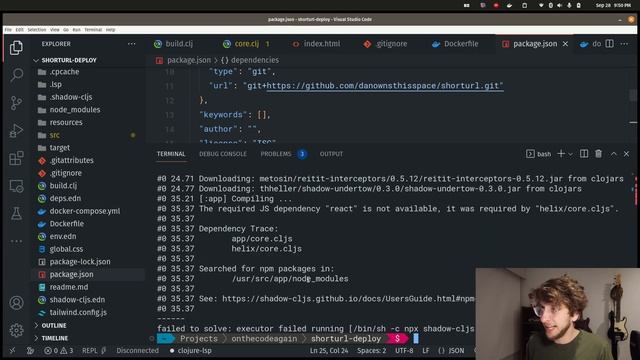Expand the resources folder
Image resolution: width=640 pixels, height=360 pixels.
point(66,122)
